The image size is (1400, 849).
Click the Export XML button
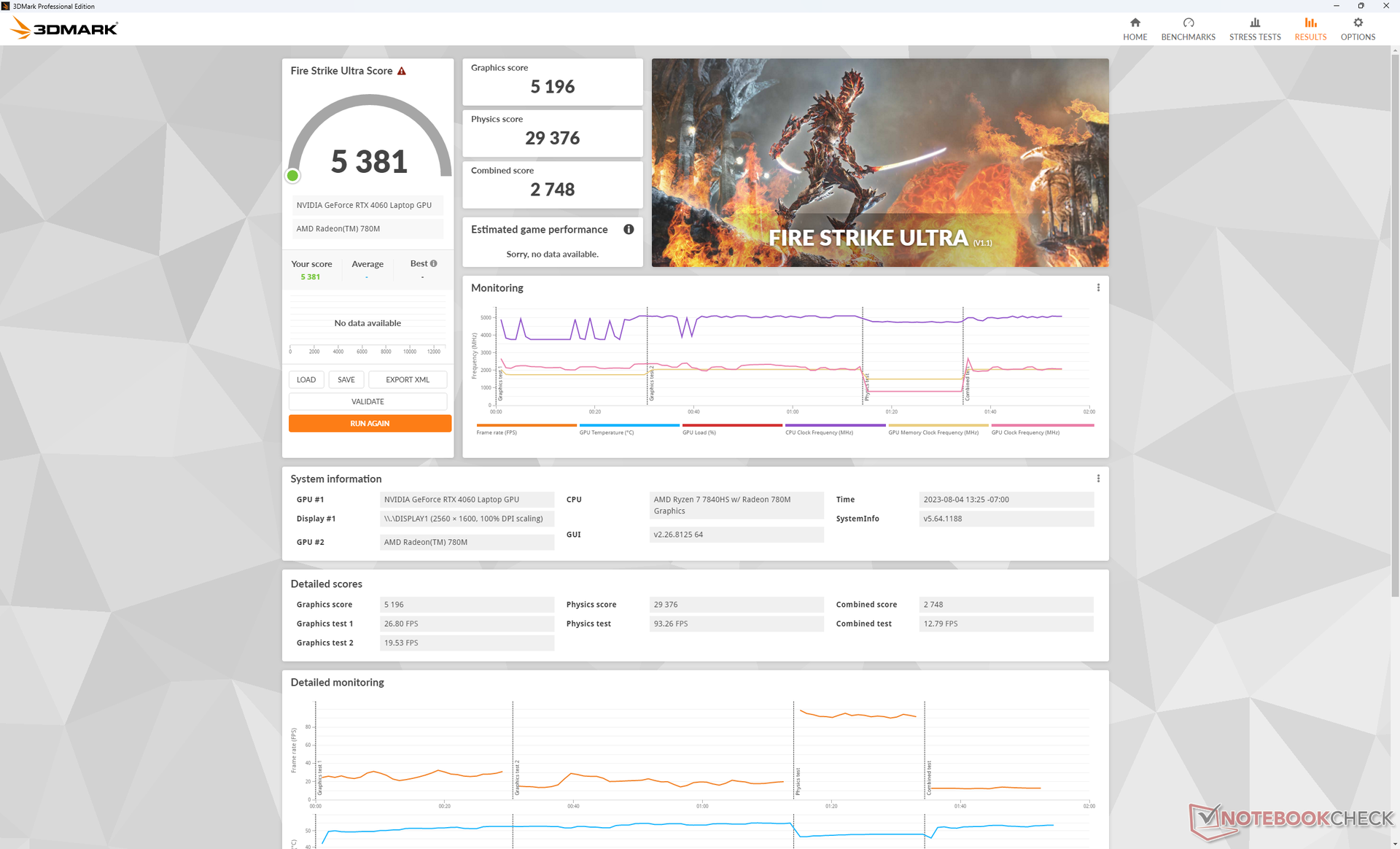pos(407,380)
